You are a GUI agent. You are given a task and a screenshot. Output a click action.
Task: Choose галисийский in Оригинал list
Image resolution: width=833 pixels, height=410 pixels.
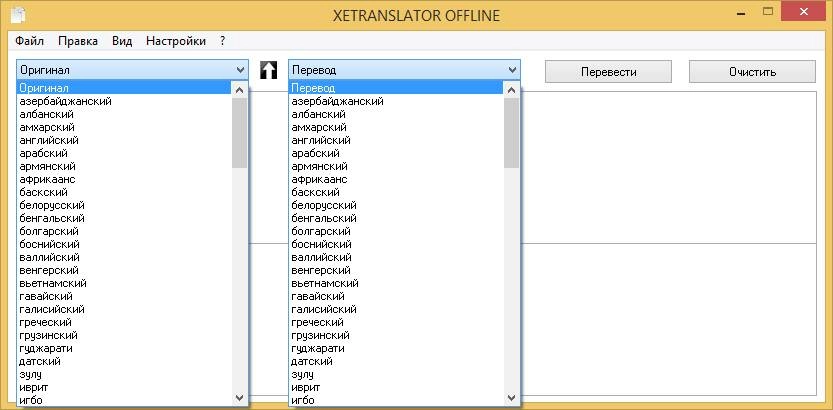tap(124, 309)
